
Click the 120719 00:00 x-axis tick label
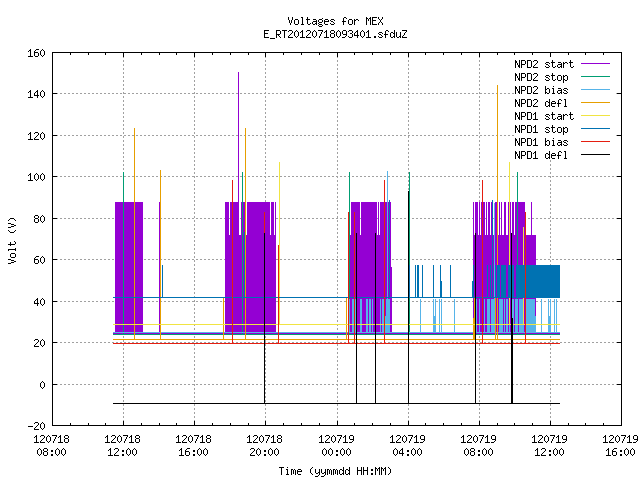(336, 446)
